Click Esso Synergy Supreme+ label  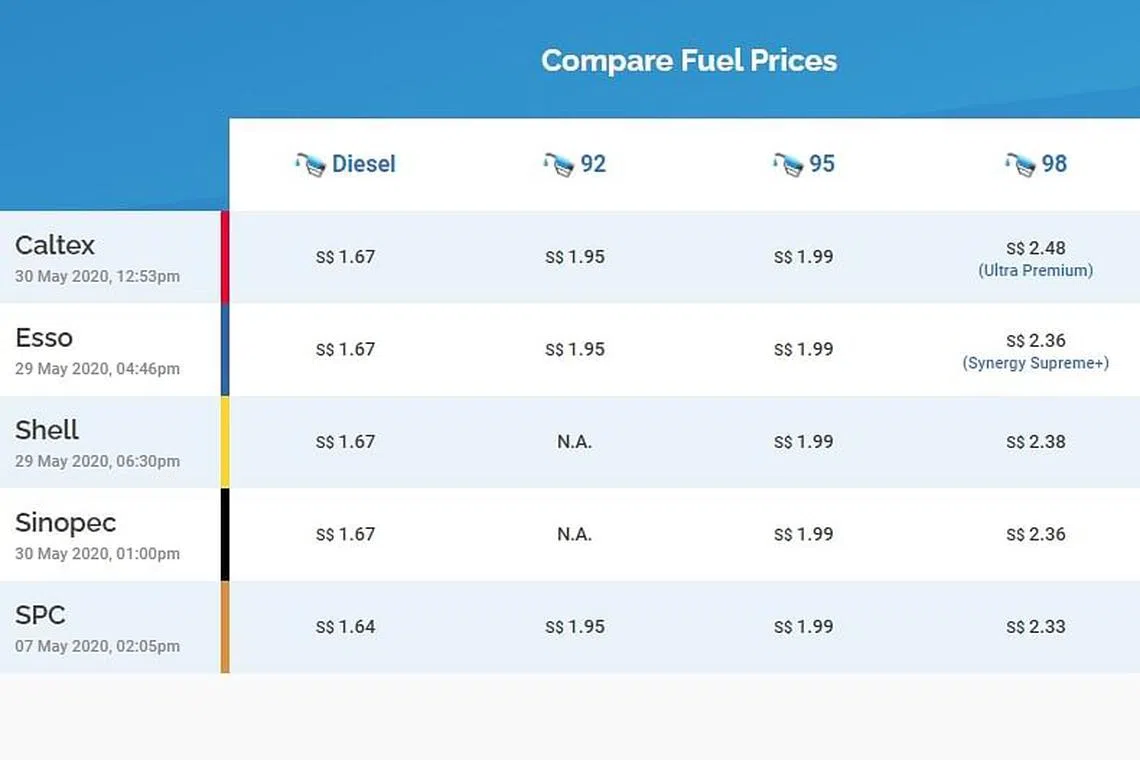[1035, 363]
